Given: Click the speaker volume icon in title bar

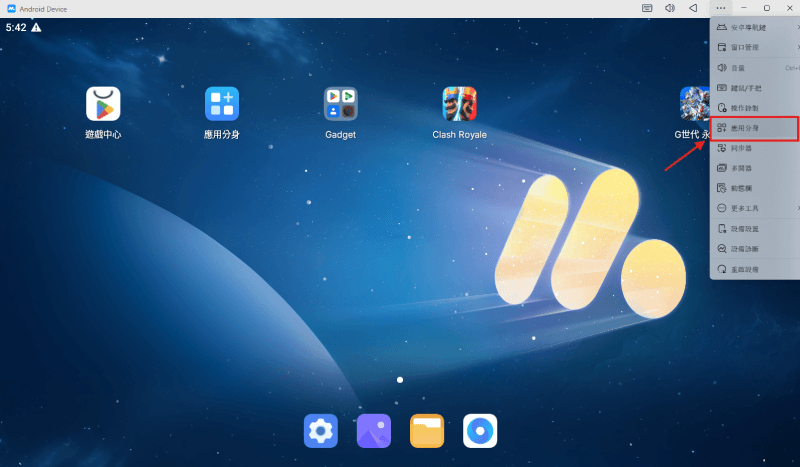Looking at the screenshot, I should [670, 8].
